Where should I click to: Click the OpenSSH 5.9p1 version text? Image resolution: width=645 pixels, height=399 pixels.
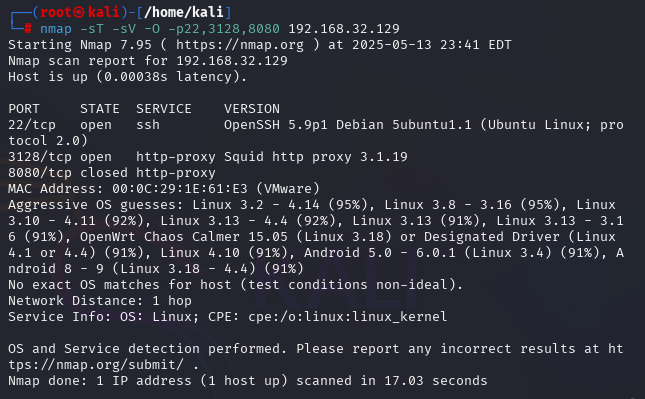tap(276, 125)
